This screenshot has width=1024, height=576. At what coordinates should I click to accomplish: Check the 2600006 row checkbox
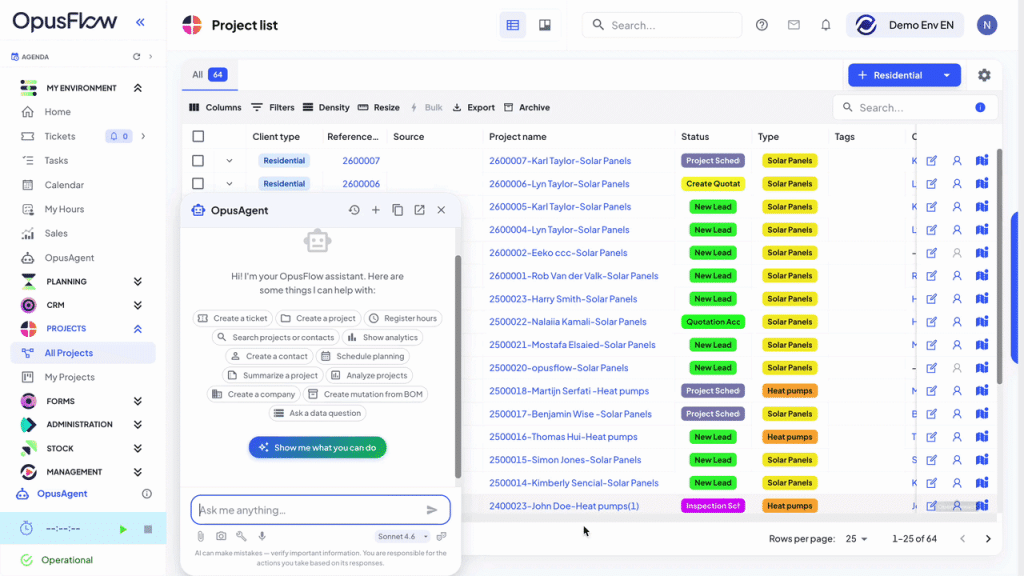point(198,184)
